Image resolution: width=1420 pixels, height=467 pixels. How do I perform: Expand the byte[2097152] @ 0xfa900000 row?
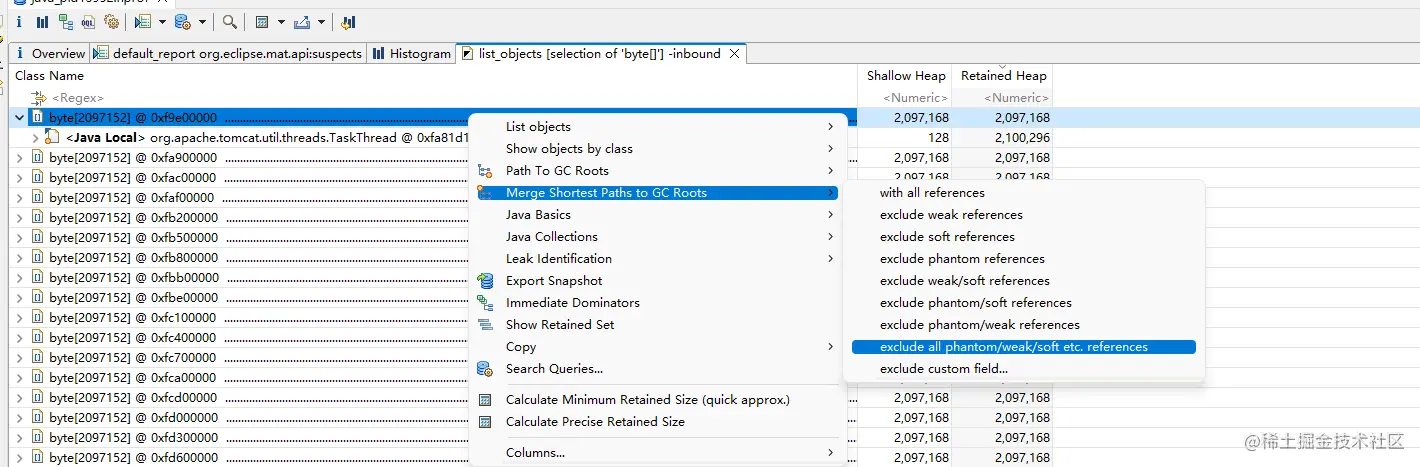pyautogui.click(x=21, y=158)
